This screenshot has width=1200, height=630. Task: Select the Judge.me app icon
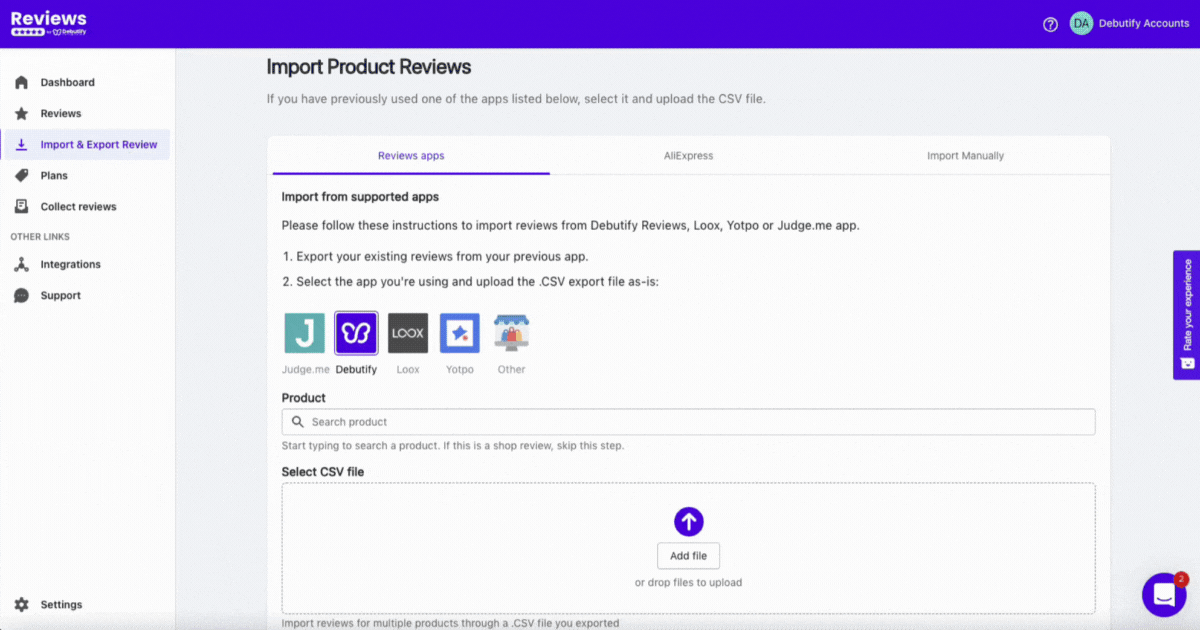click(x=304, y=333)
